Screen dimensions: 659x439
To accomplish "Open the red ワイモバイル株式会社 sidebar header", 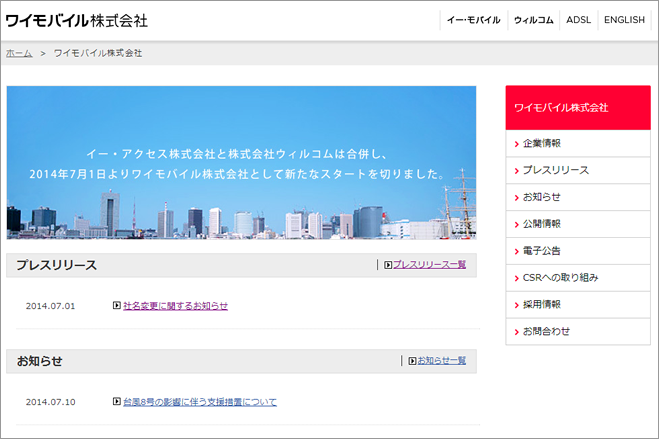I will (x=578, y=108).
